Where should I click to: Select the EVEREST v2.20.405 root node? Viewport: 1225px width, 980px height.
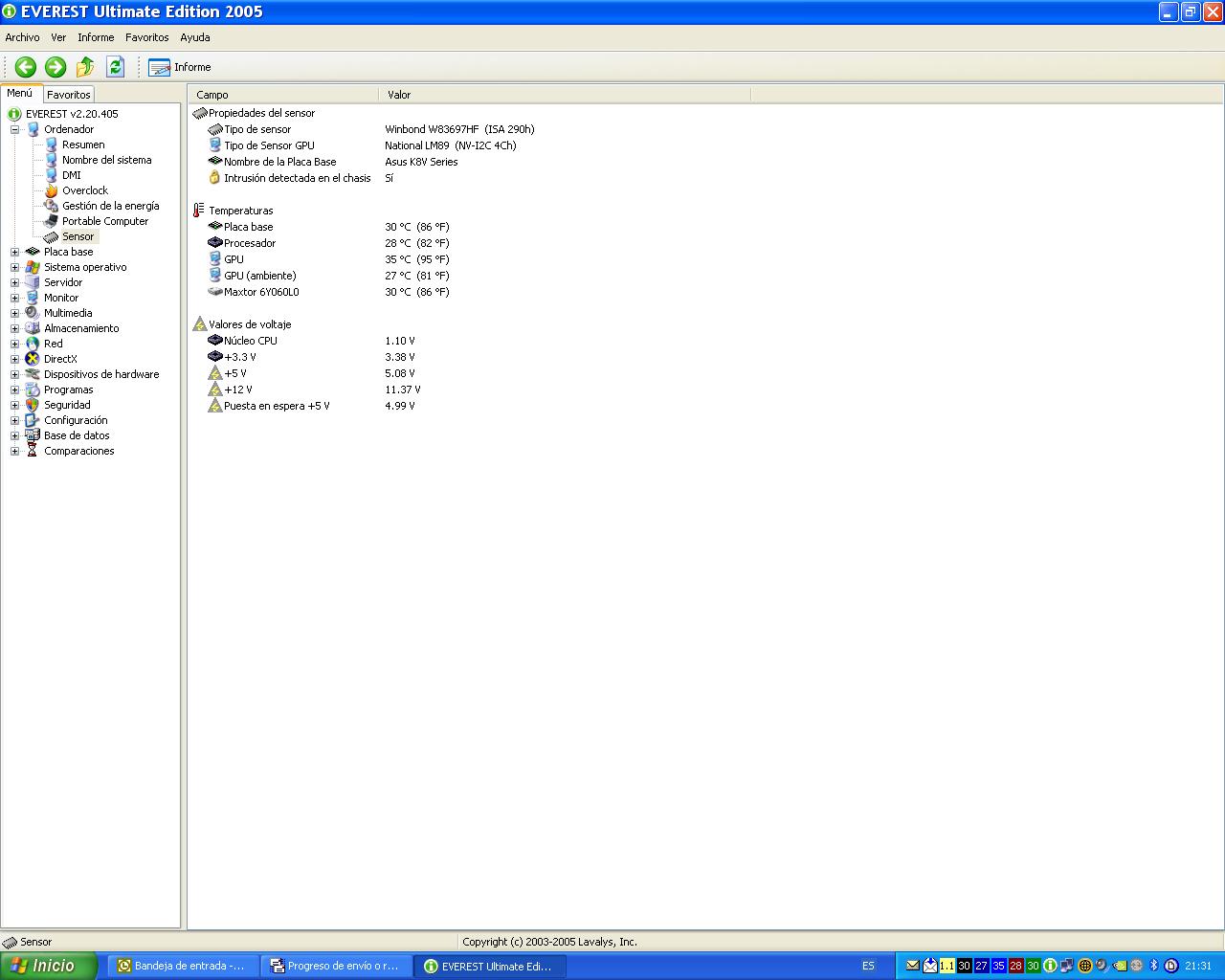click(x=72, y=114)
